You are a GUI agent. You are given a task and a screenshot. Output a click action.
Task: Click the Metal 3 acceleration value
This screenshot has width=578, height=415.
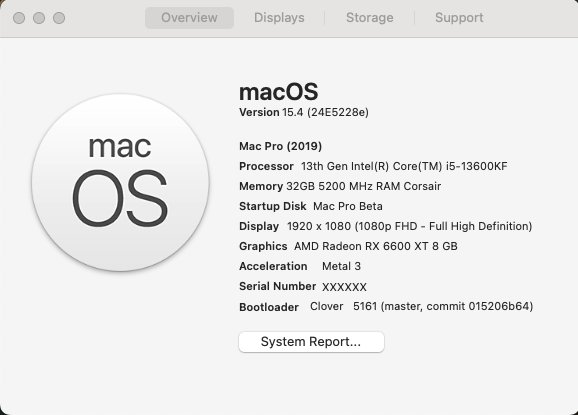click(x=341, y=266)
